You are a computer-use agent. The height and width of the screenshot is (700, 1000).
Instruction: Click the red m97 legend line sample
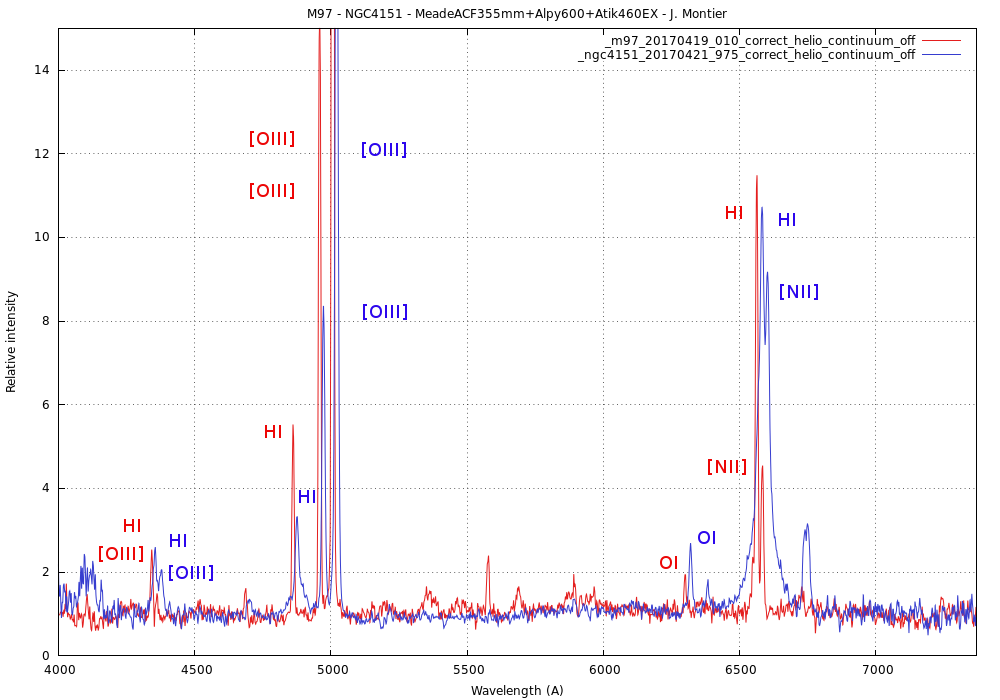point(941,41)
